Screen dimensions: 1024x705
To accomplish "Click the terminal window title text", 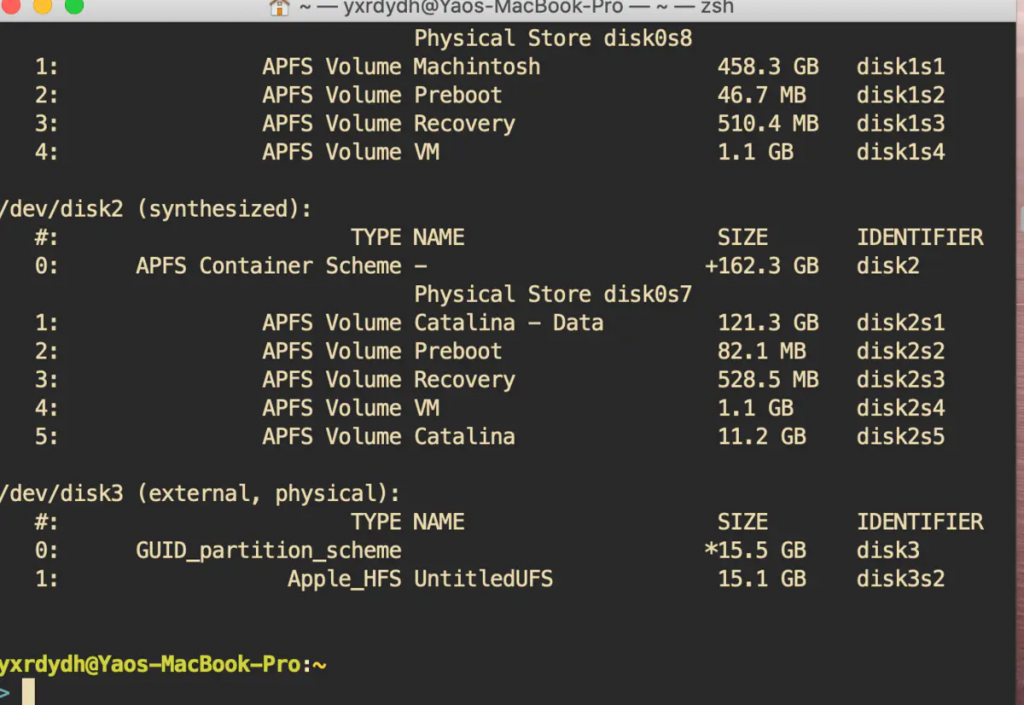I will [x=517, y=7].
